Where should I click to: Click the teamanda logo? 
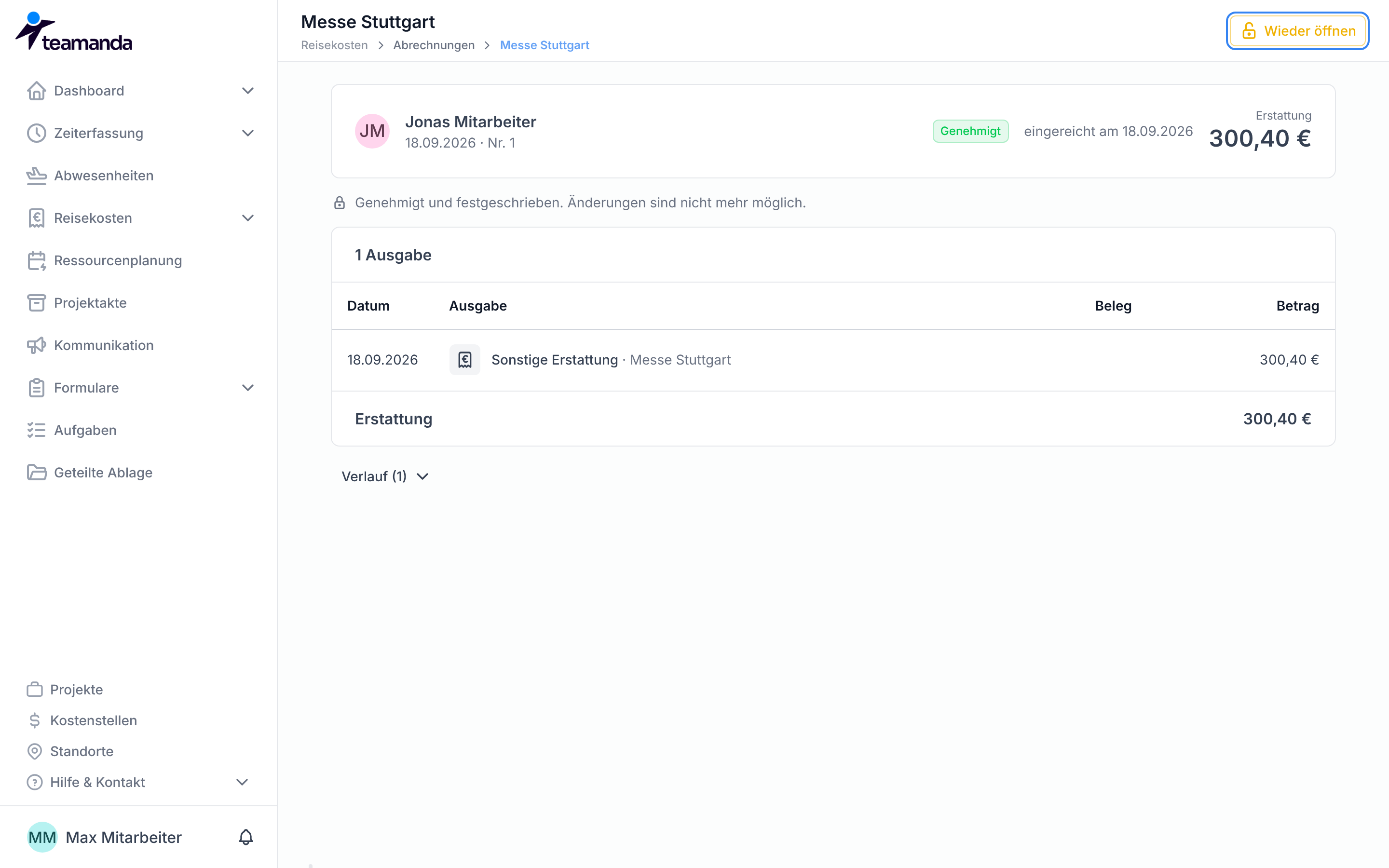click(73, 31)
